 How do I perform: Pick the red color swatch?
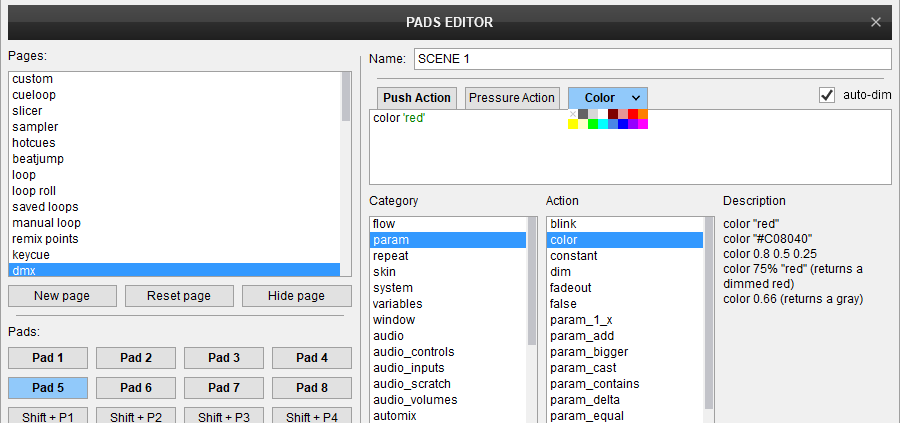click(633, 114)
